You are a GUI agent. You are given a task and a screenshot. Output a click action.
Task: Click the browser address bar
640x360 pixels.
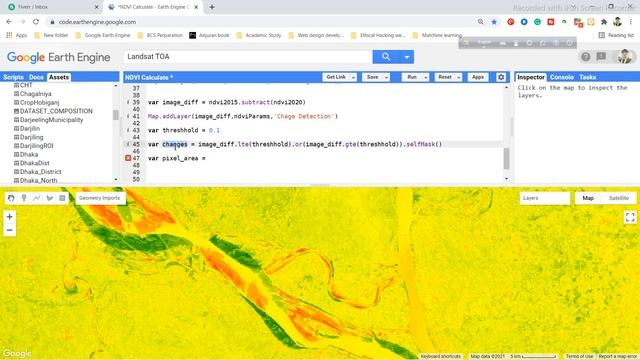tap(261, 22)
